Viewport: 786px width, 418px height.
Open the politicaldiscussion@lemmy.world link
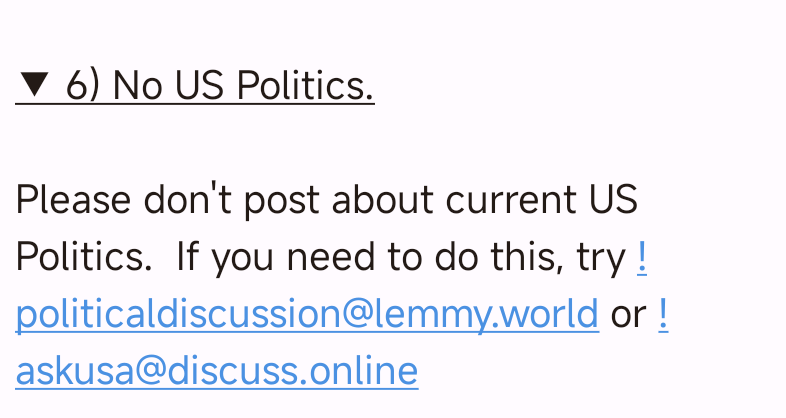click(306, 314)
